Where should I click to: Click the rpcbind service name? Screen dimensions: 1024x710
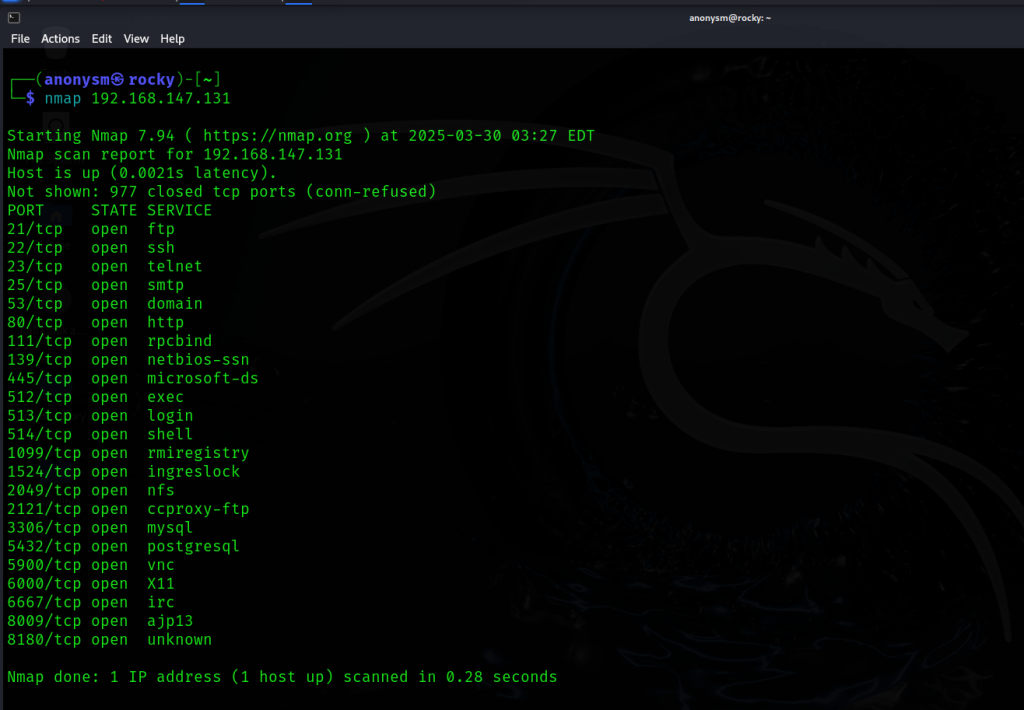click(x=180, y=341)
